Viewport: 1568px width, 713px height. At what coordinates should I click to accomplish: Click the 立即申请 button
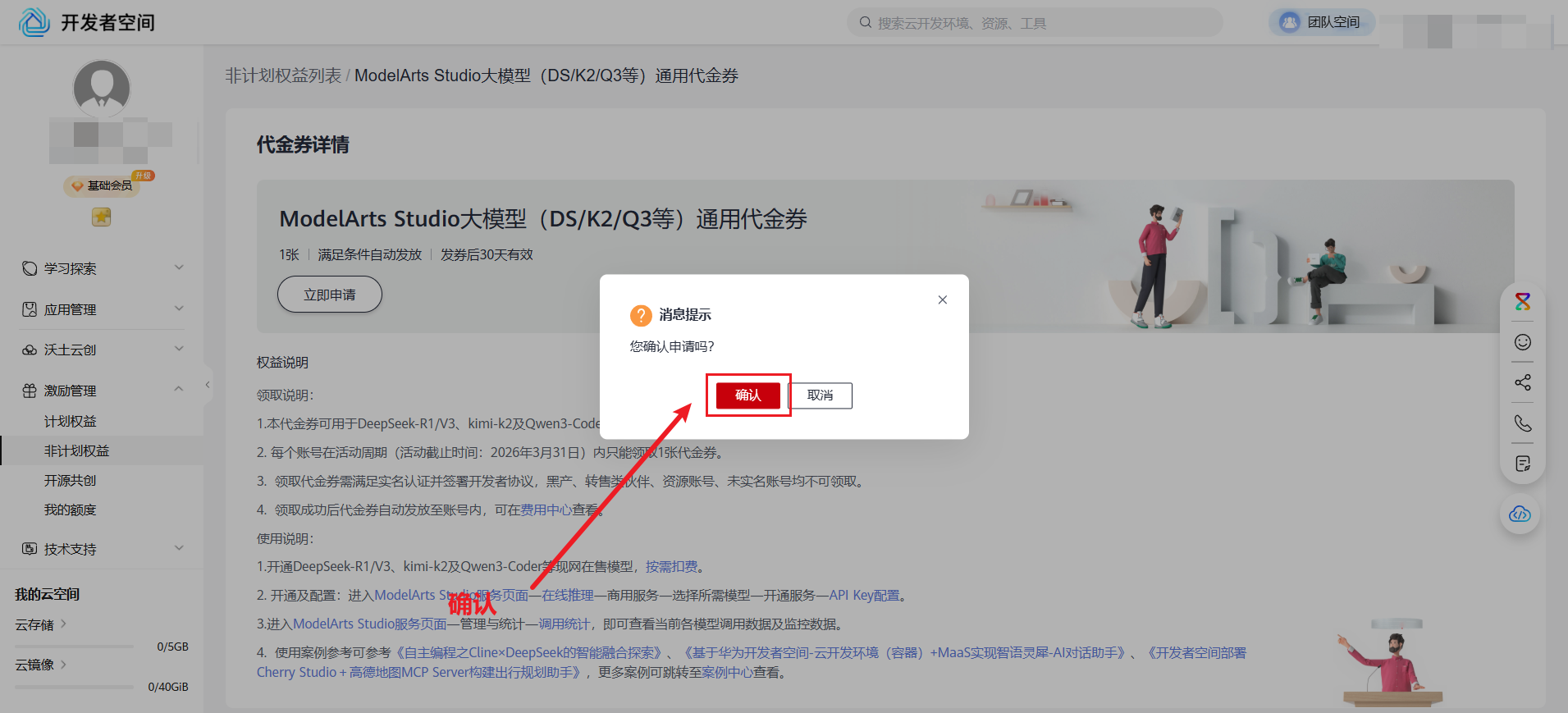pos(330,295)
